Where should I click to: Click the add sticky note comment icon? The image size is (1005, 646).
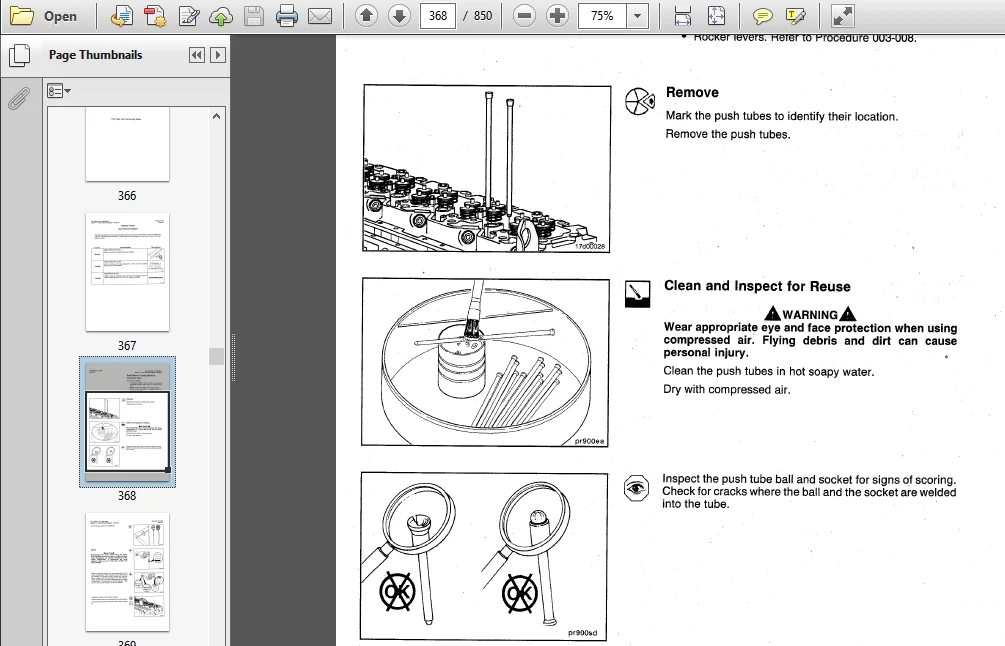[762, 16]
